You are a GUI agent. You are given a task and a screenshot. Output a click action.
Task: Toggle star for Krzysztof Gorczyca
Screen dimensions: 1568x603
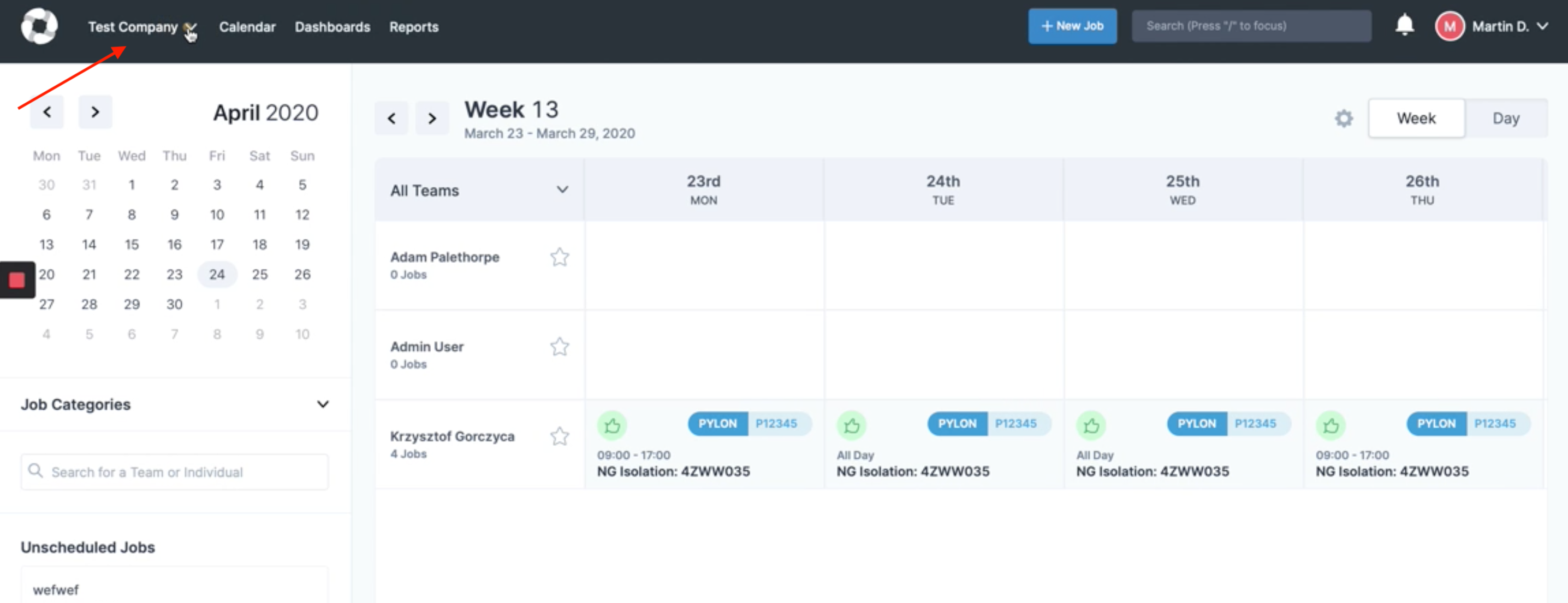point(560,436)
